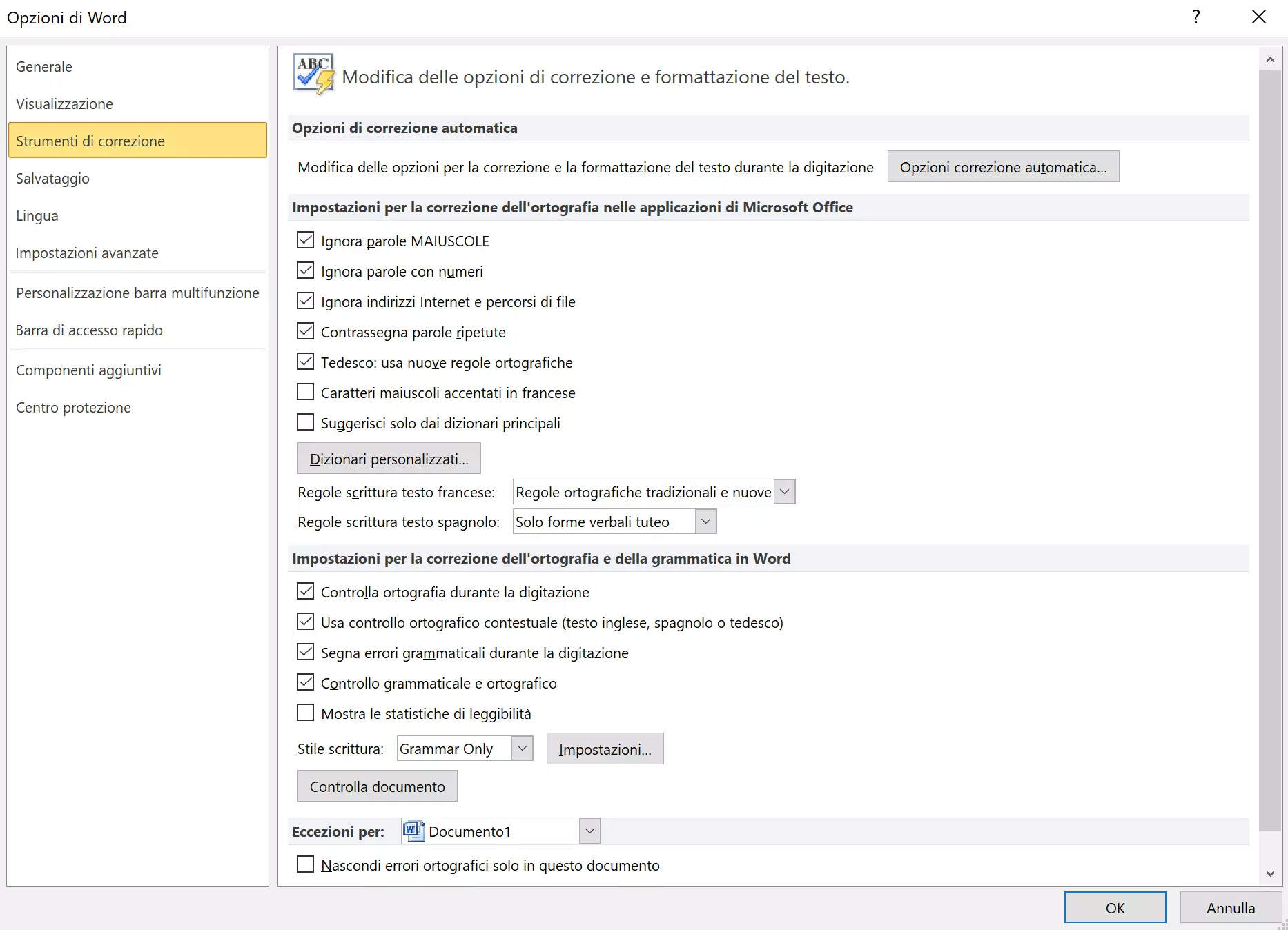Cancel with the Annulla button

point(1231,908)
